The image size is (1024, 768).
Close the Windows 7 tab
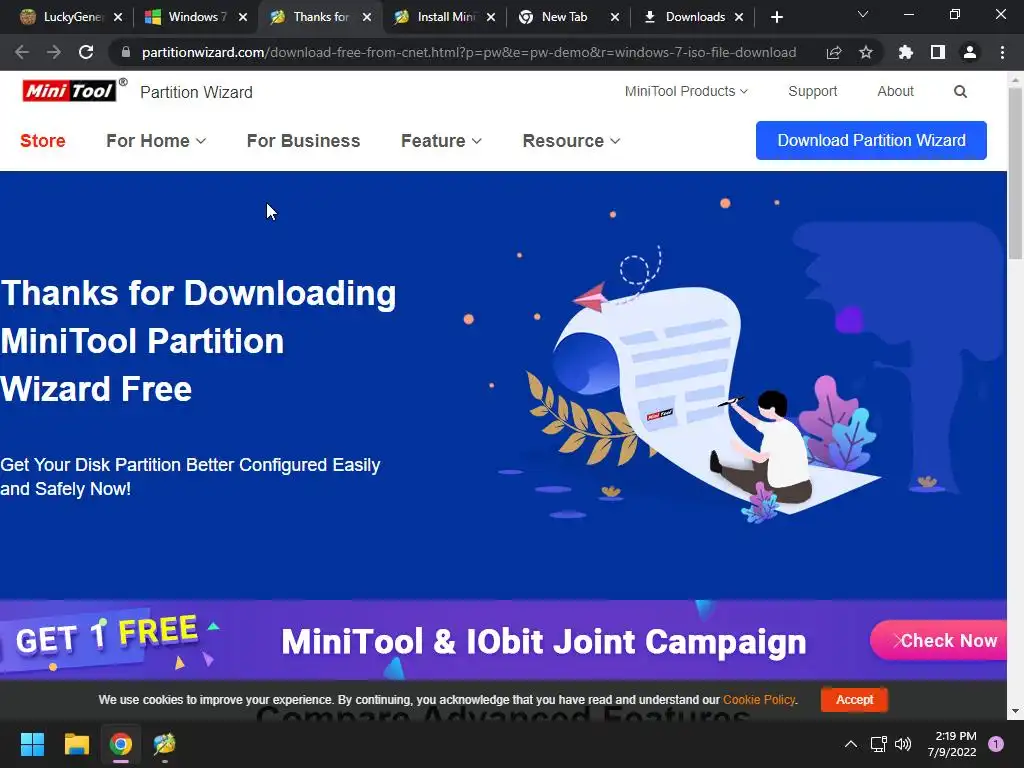tap(243, 17)
